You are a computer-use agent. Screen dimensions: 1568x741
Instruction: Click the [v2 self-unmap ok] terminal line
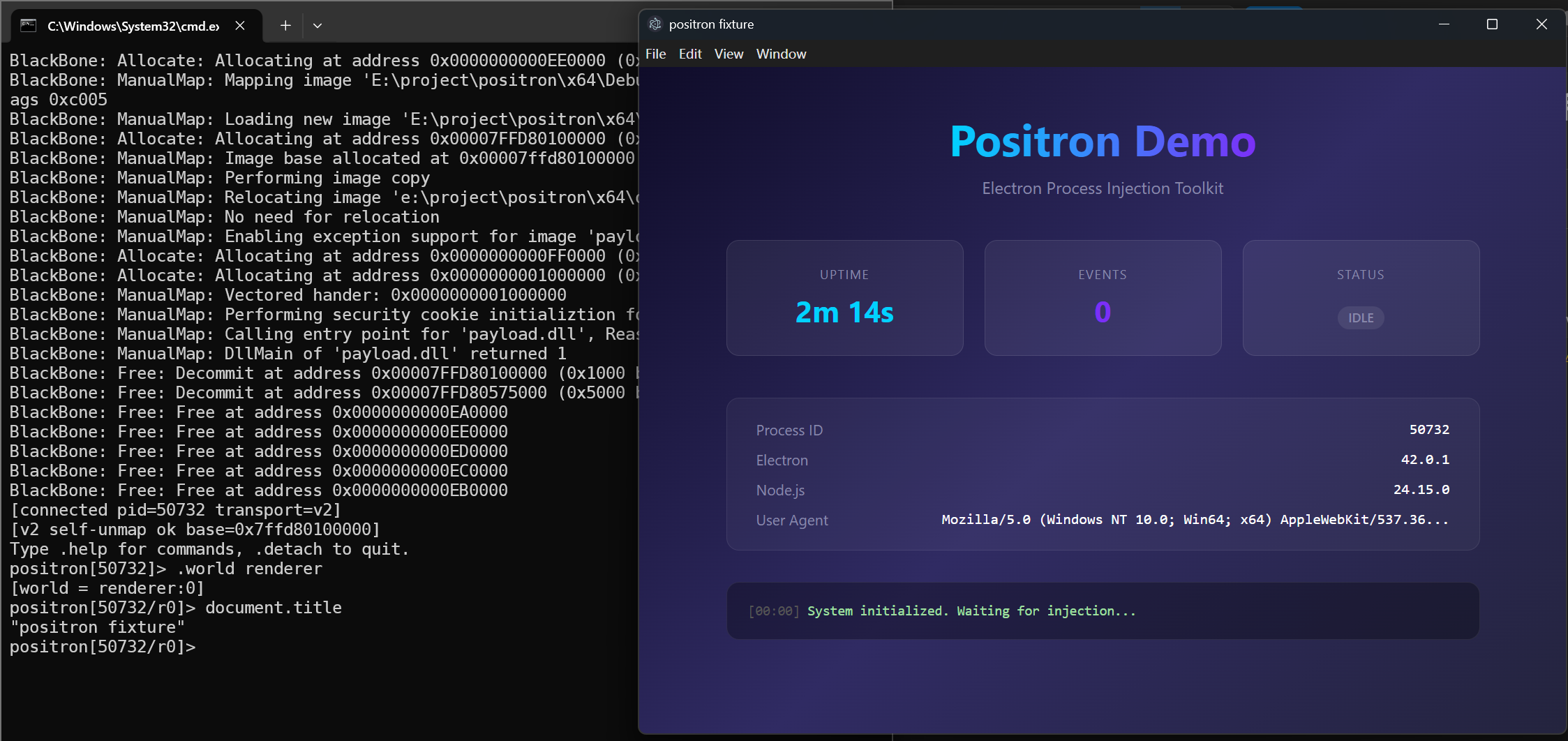(195, 530)
